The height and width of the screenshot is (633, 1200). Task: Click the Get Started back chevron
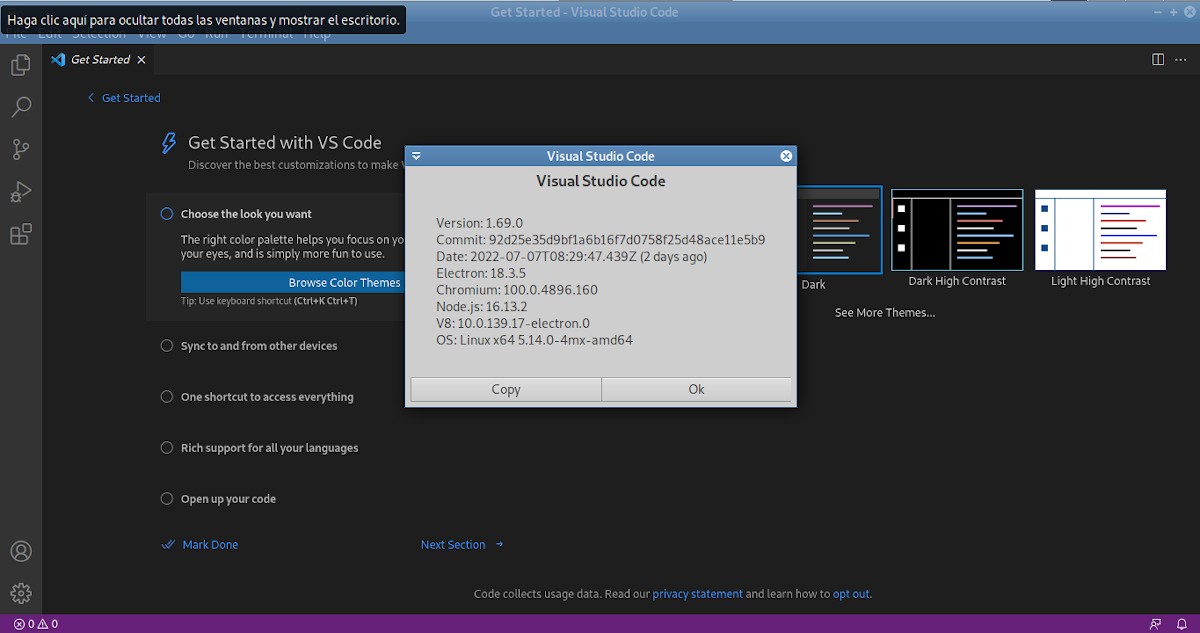click(x=91, y=98)
